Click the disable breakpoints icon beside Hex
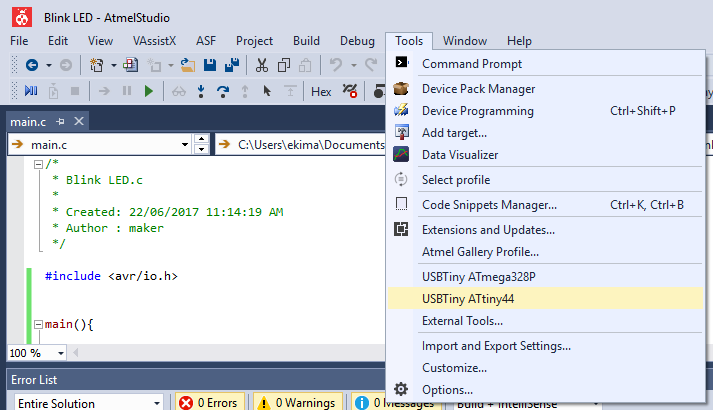This screenshot has width=713, height=410. 350,91
